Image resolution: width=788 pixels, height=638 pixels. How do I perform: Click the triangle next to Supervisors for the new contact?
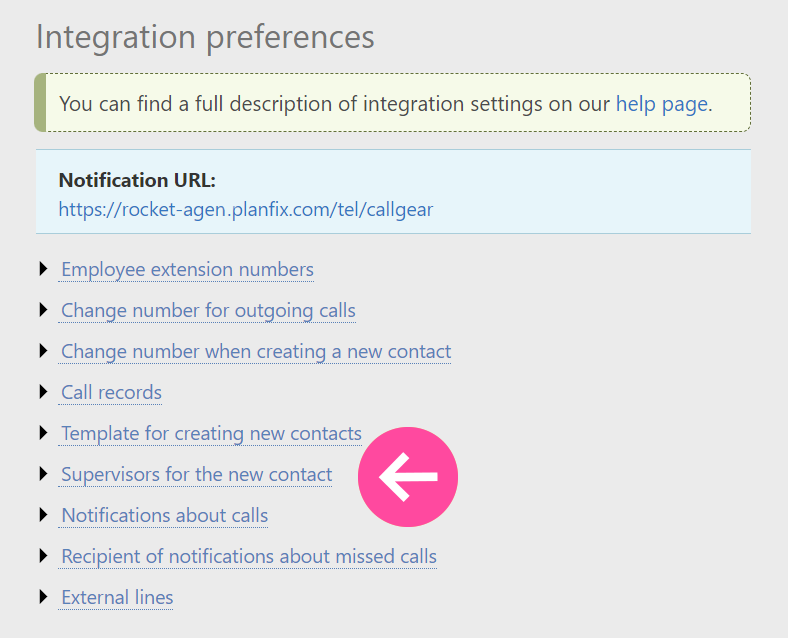(43, 474)
